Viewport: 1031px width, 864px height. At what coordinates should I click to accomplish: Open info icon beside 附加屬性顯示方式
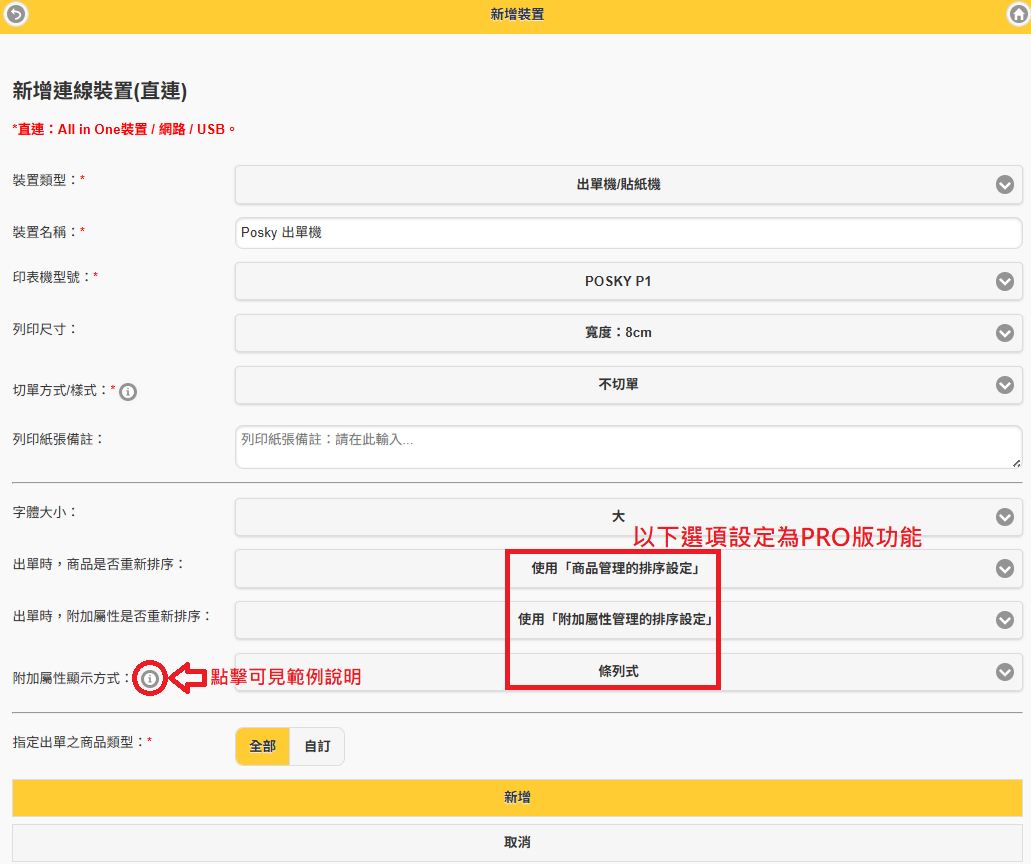click(x=150, y=678)
